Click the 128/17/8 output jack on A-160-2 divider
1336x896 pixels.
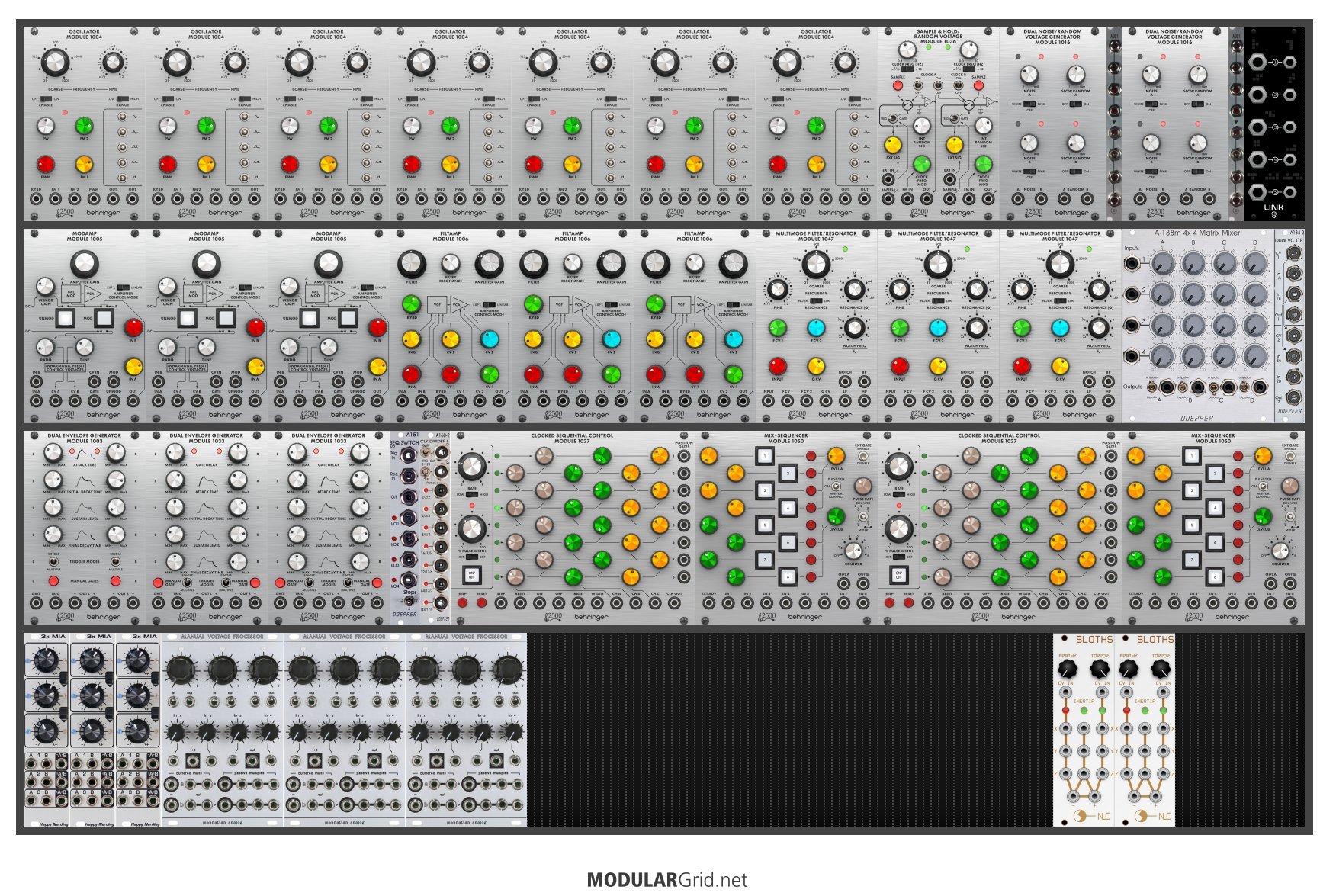(441, 603)
